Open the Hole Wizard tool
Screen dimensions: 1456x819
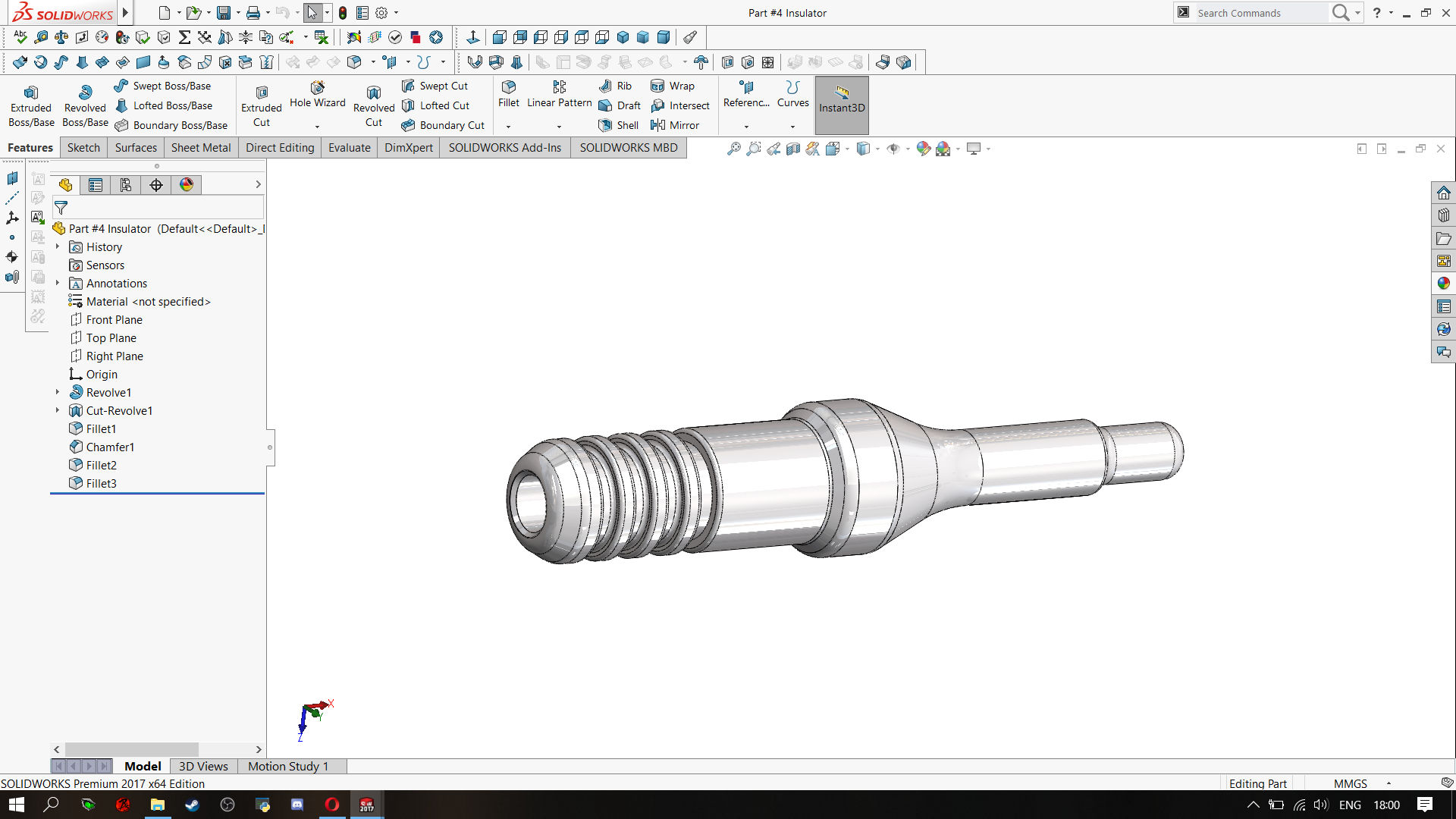tap(318, 87)
